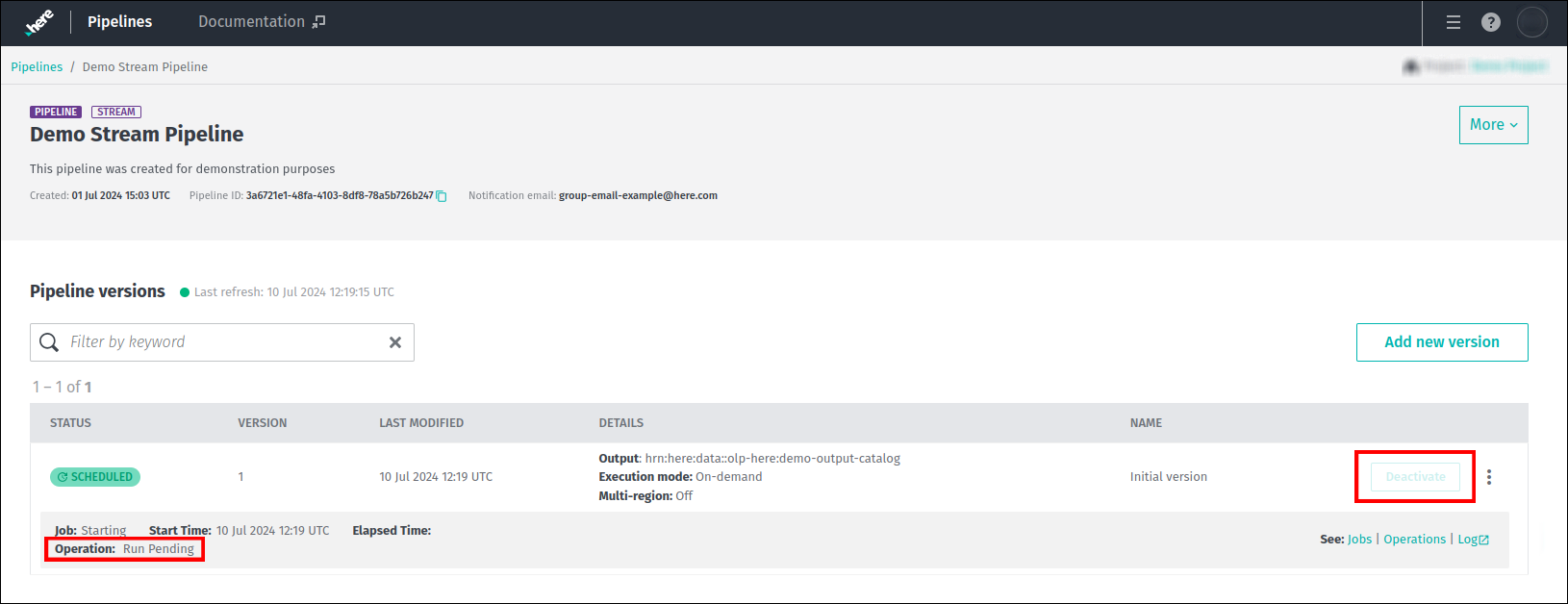
Task: Sort by STATUS column header
Action: coord(70,423)
